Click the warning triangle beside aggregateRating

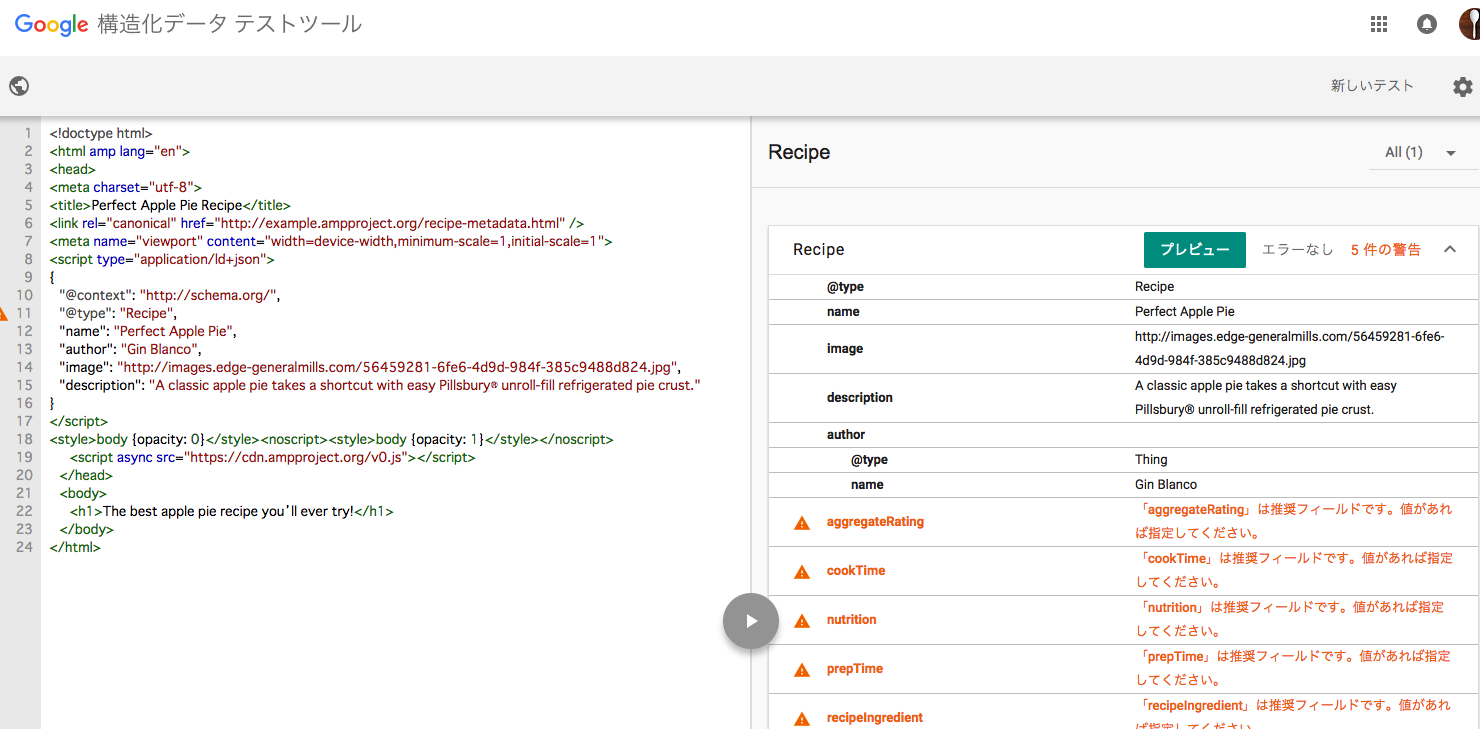pos(801,521)
